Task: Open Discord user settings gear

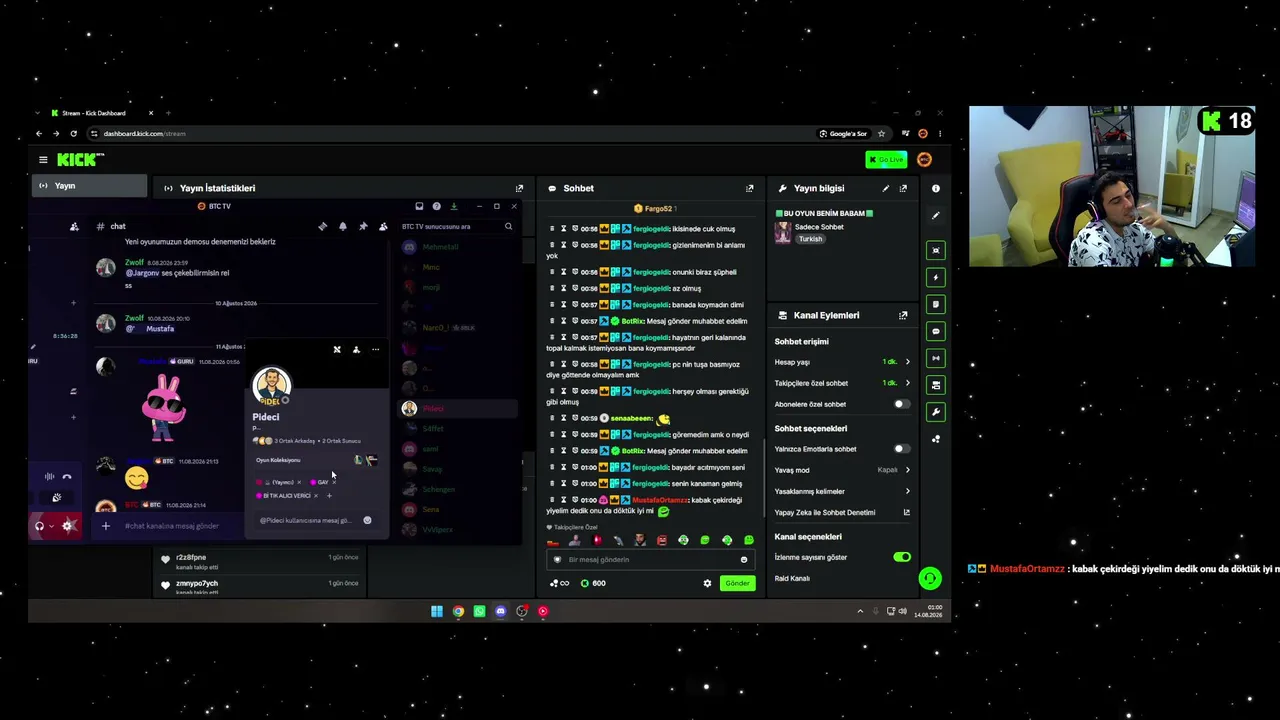Action: (67, 526)
